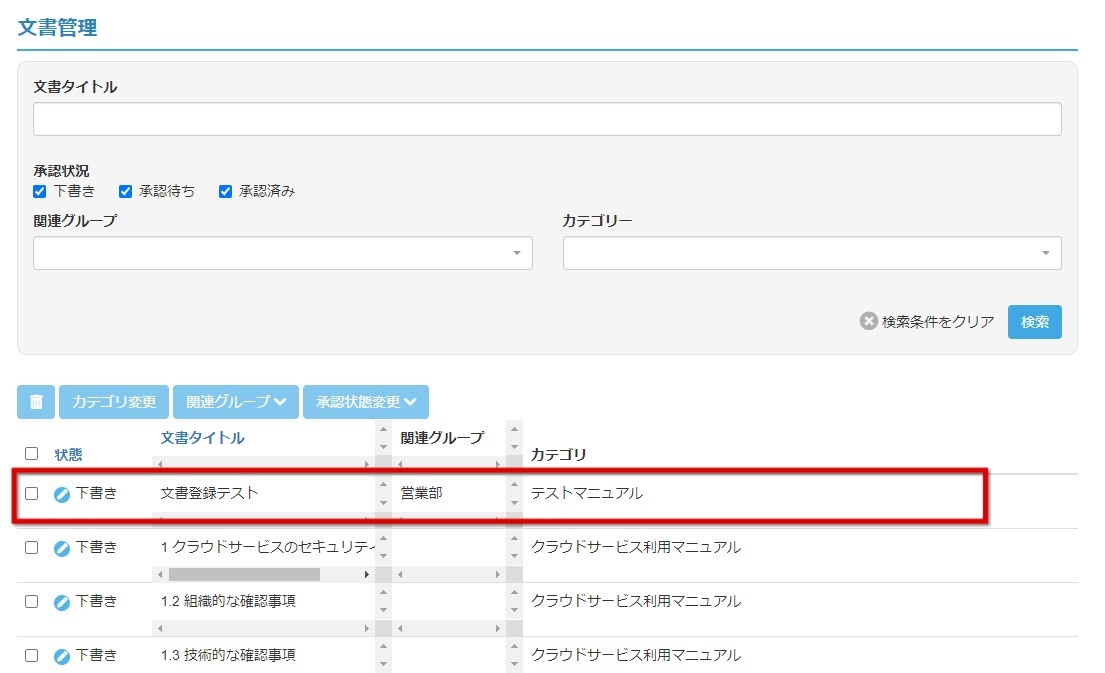Sort by 文書タイトル column header

[202, 438]
